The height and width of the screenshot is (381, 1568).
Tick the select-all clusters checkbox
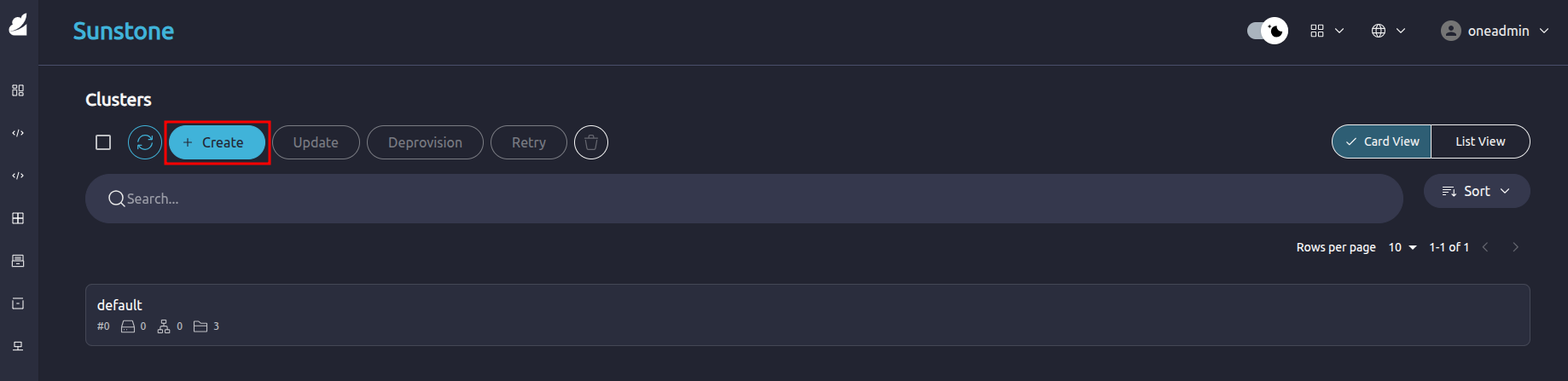tap(103, 142)
